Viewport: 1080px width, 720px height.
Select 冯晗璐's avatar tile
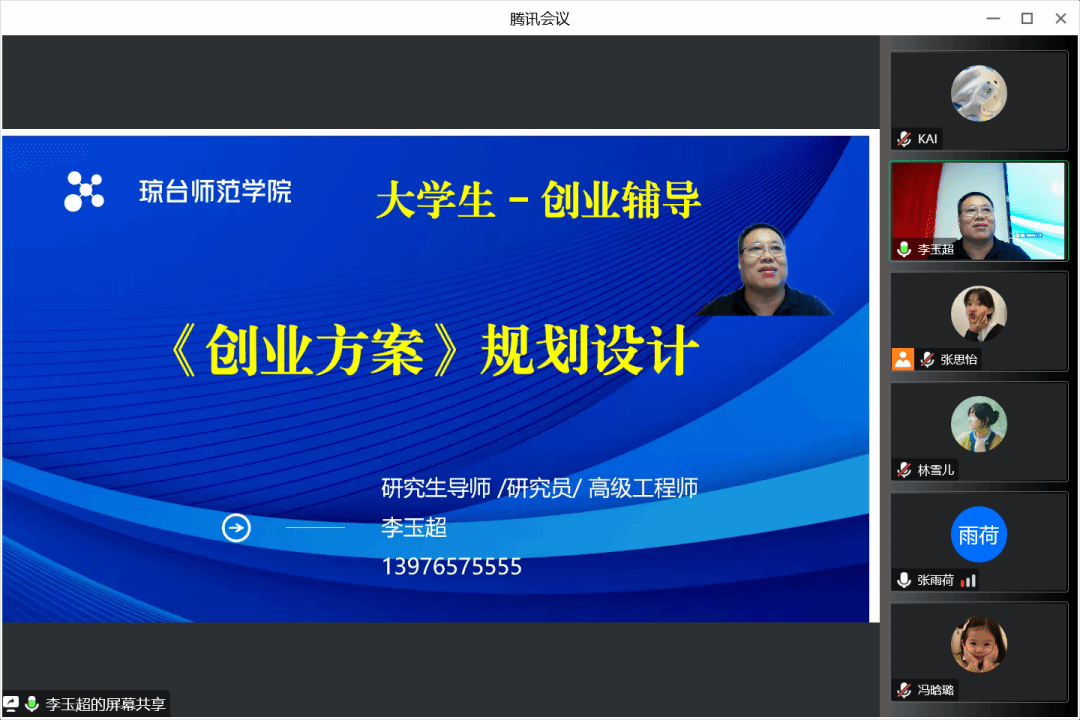point(978,644)
